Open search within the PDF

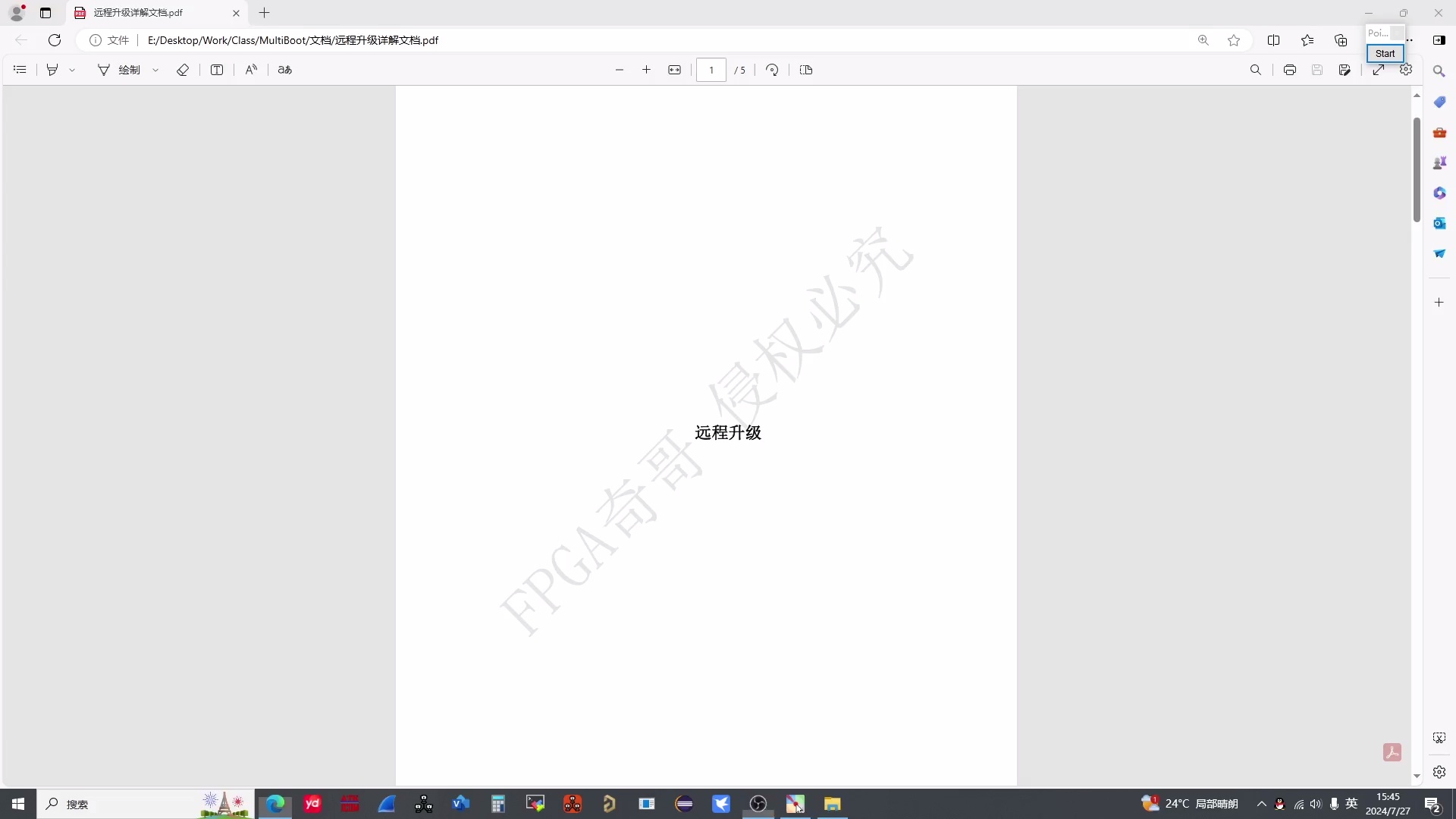(1257, 70)
